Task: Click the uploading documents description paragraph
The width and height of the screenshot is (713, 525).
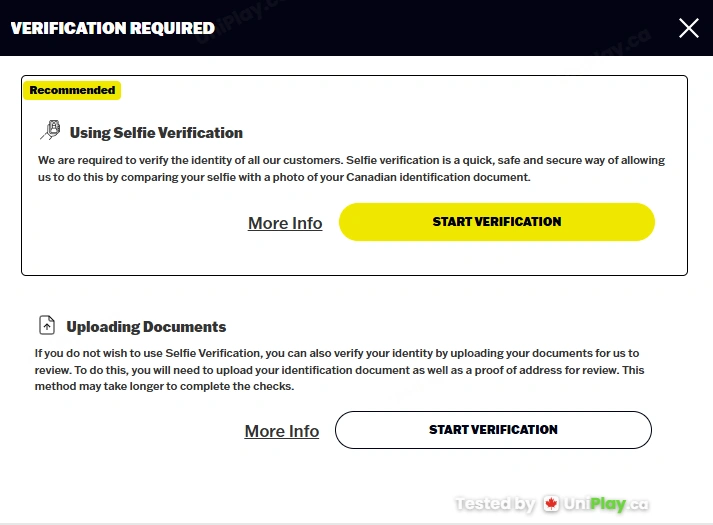Action: 339,370
